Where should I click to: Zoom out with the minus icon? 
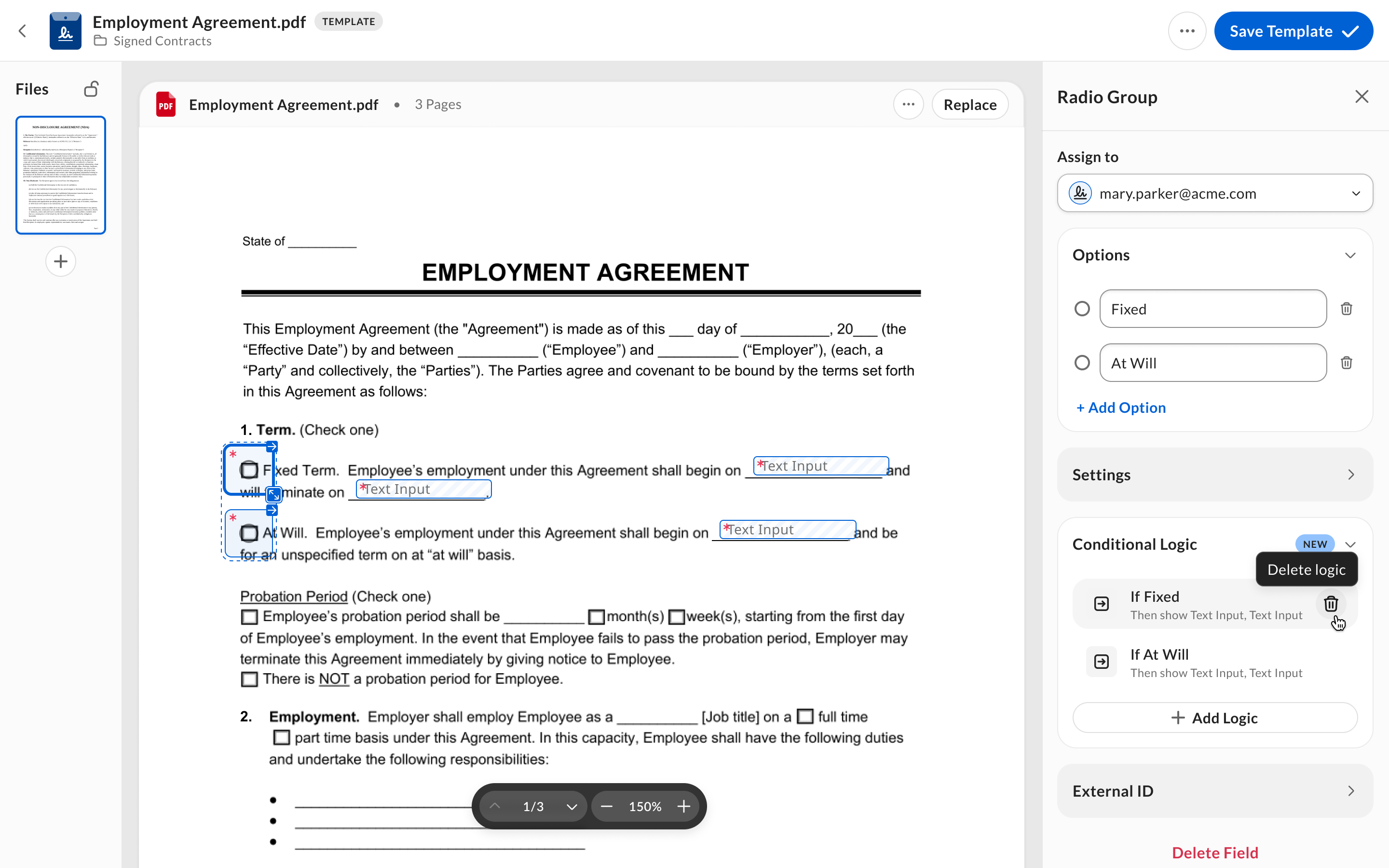pyautogui.click(x=606, y=807)
